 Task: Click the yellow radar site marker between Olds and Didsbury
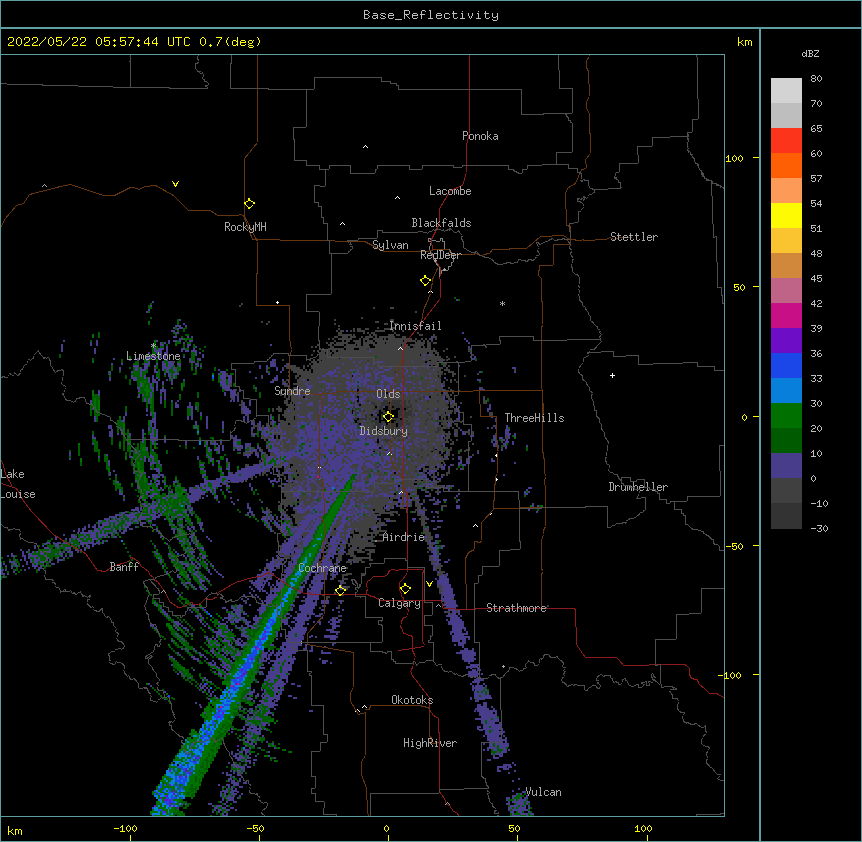[388, 417]
